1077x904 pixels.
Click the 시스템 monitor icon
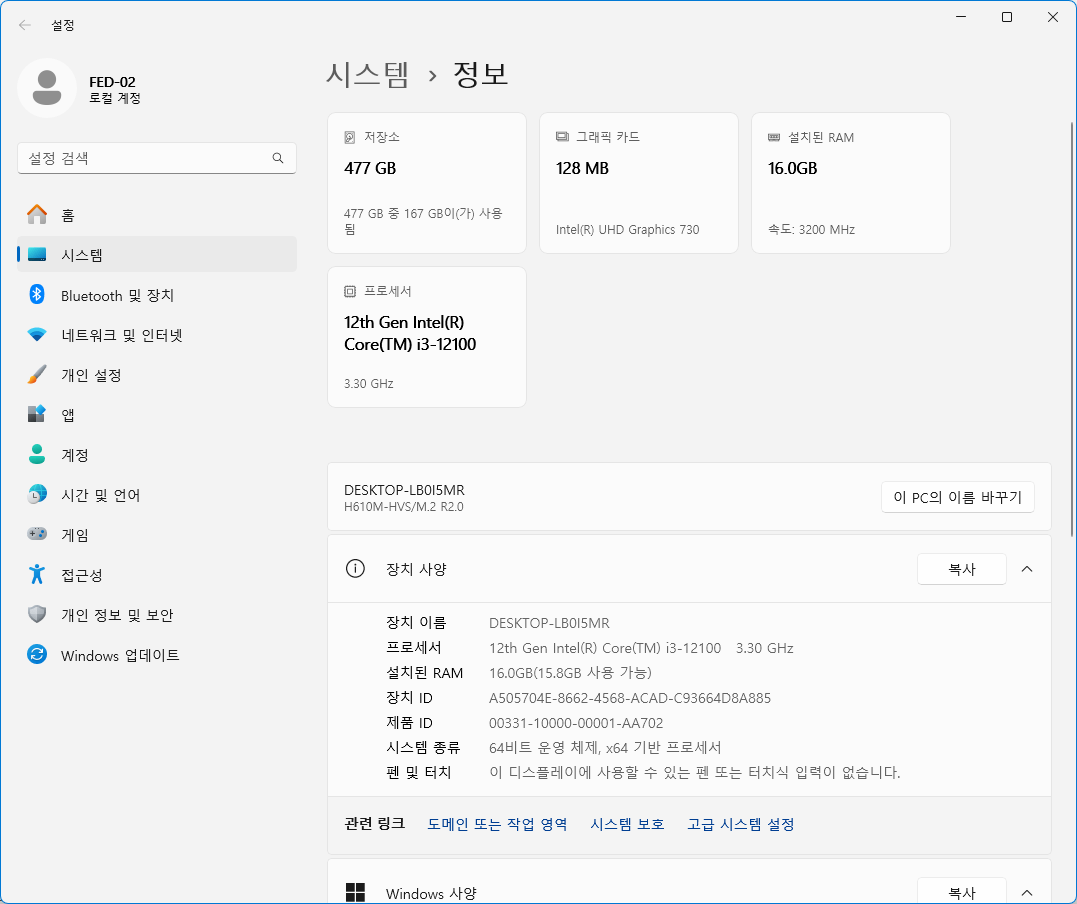point(37,255)
